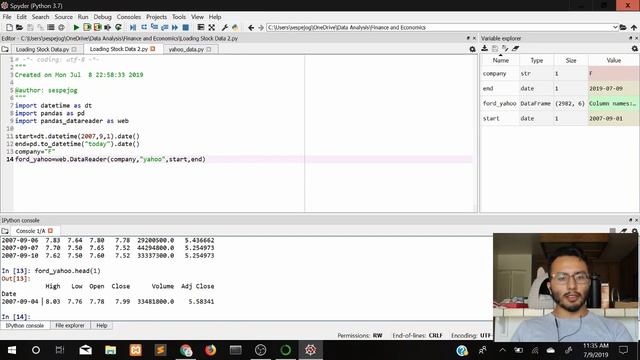This screenshot has height=360, width=640.
Task: Click the Save all files icon
Action: click(40, 27)
